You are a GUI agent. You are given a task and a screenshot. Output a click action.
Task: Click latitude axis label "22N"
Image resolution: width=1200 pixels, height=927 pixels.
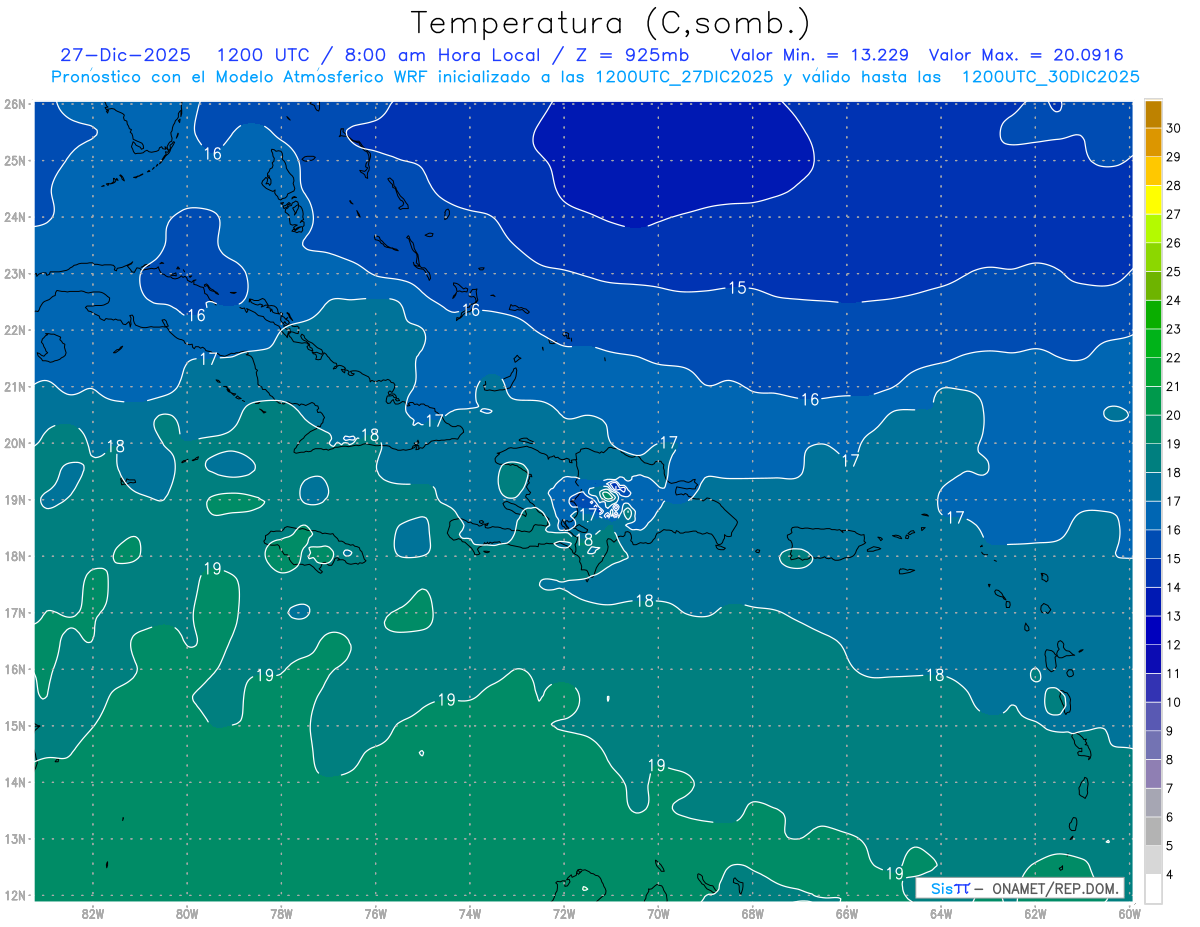[14, 330]
